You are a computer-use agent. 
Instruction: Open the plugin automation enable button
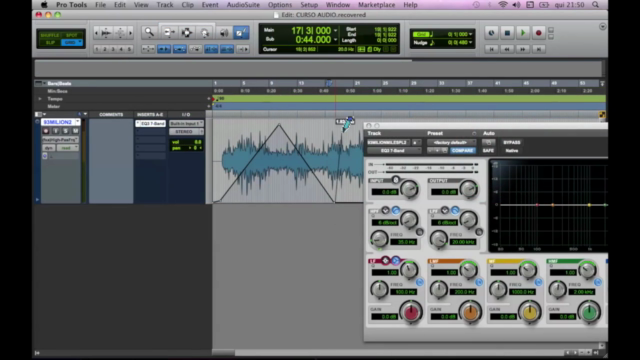pos(489,142)
